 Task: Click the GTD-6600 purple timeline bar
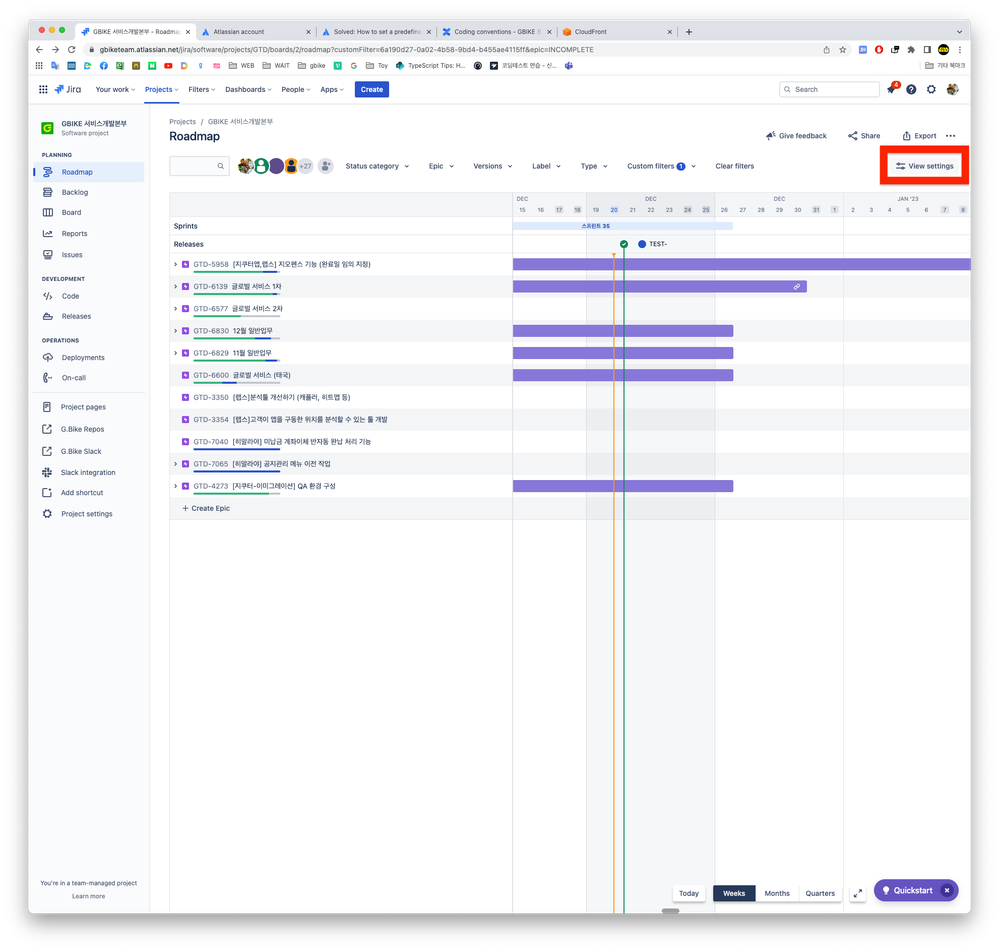coord(622,376)
